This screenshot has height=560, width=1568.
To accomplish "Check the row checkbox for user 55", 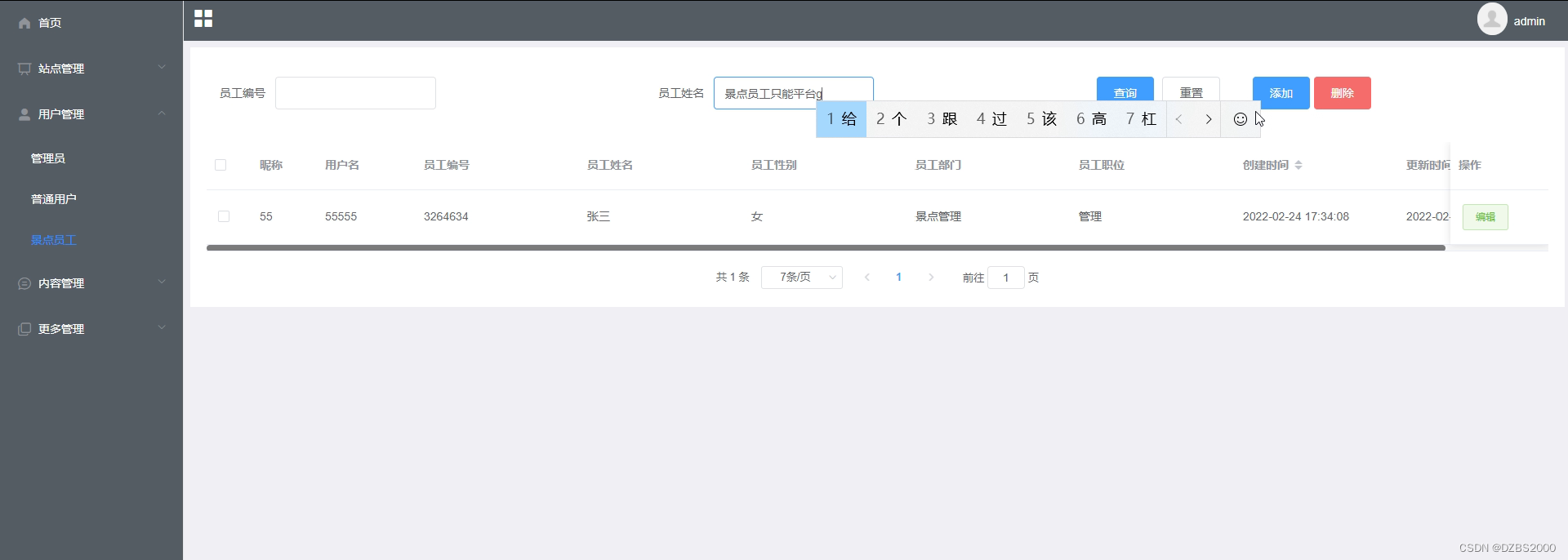I will coord(224,216).
